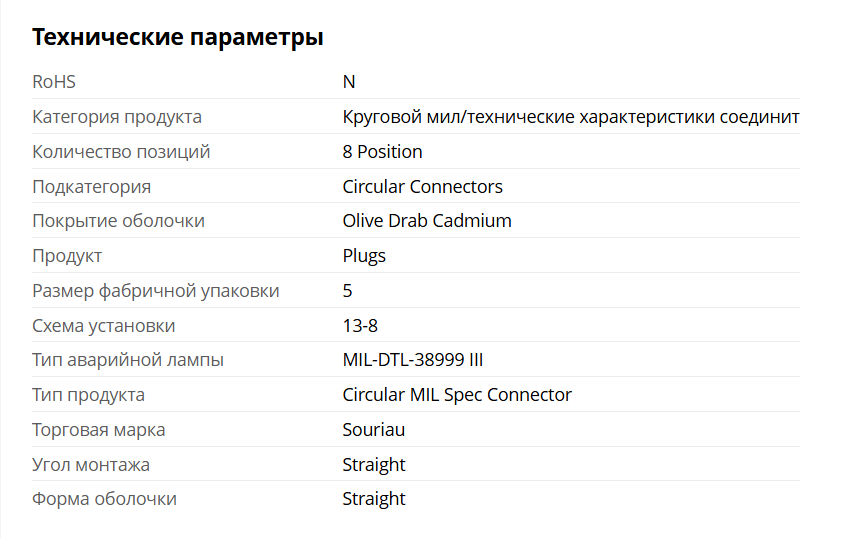Screen dimensions: 850x539
Task: Click the Plugs product value
Action: pos(364,256)
